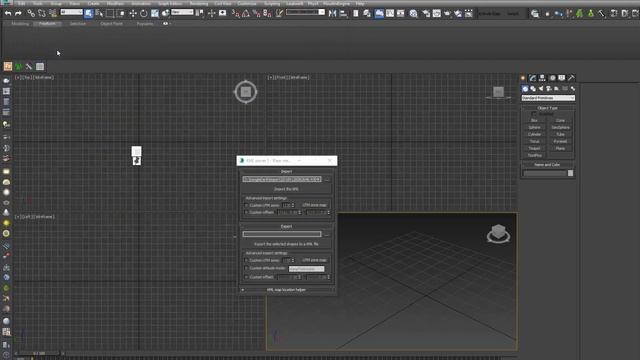Open the Animation menu
This screenshot has height=360, width=640.
pos(141,3)
